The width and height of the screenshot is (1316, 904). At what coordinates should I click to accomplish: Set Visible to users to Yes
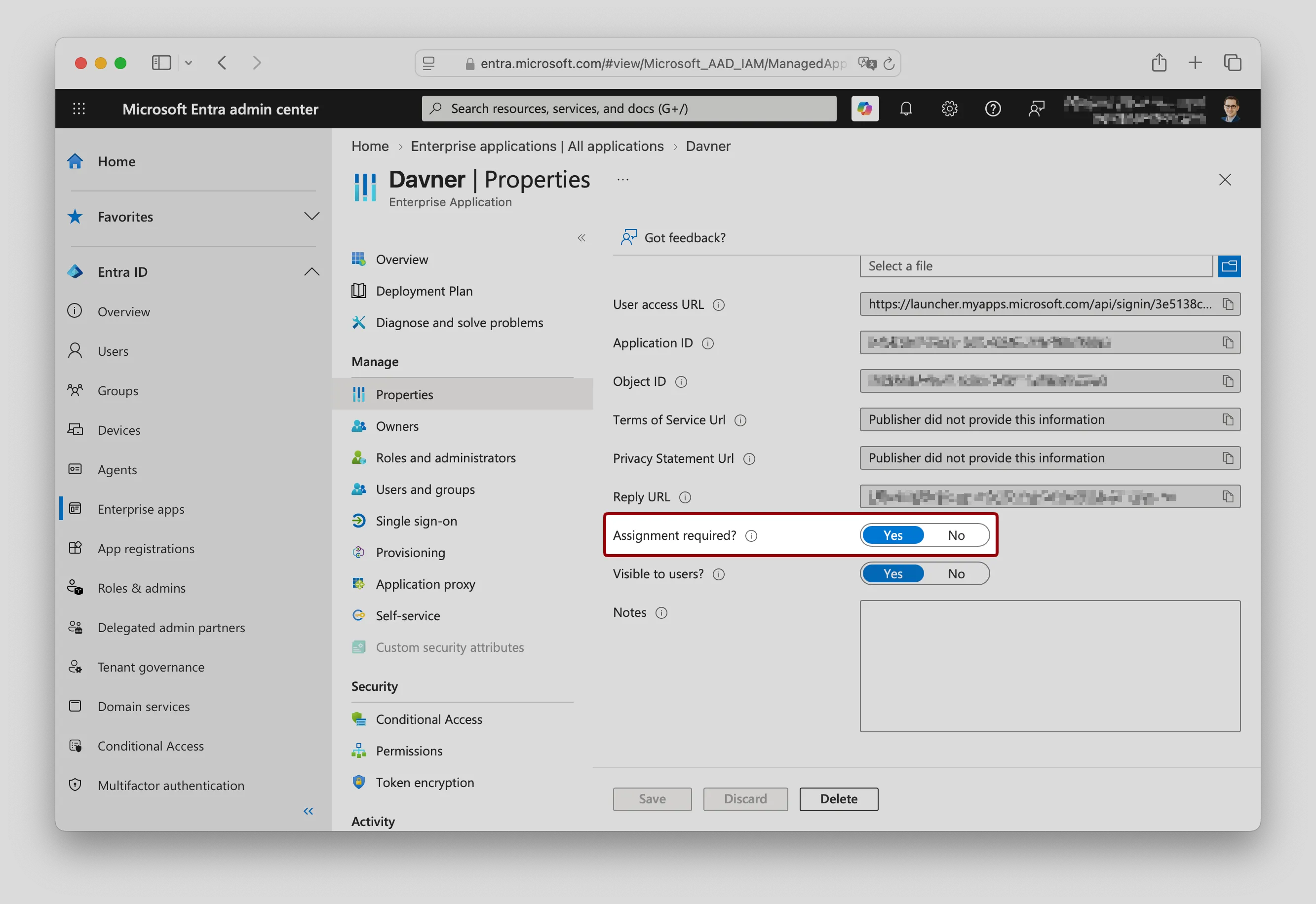coord(893,574)
